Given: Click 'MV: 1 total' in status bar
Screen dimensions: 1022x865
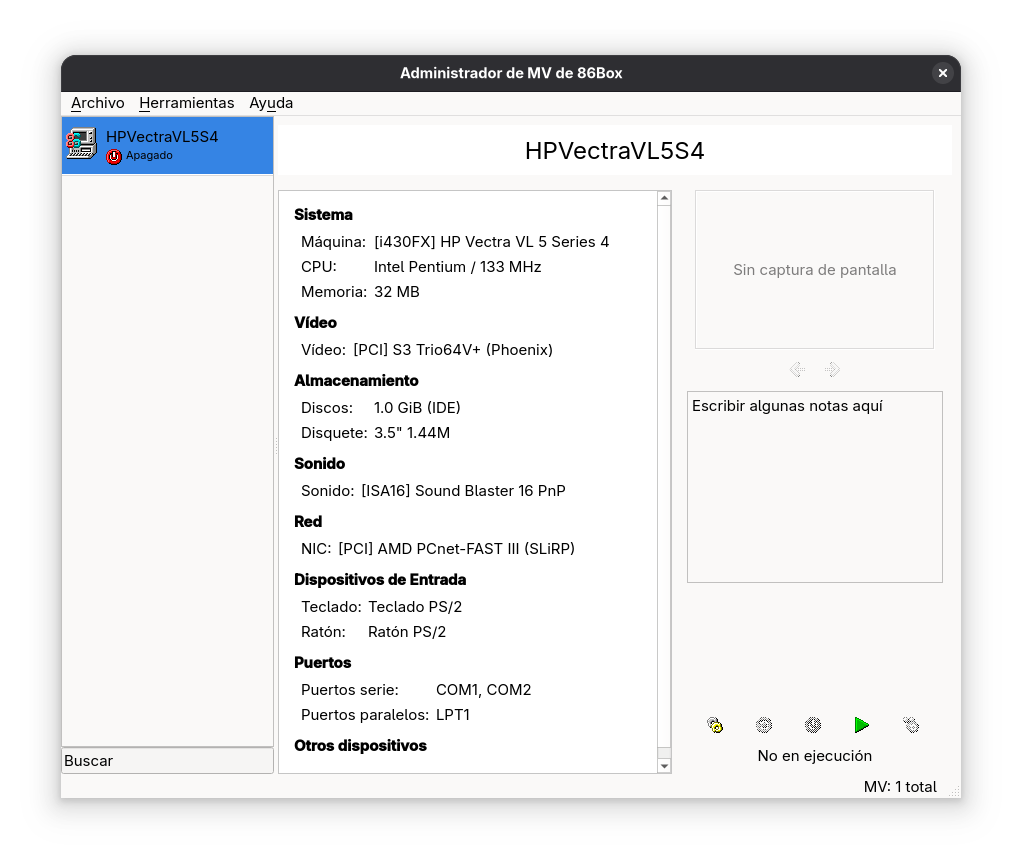Looking at the screenshot, I should pyautogui.click(x=900, y=787).
